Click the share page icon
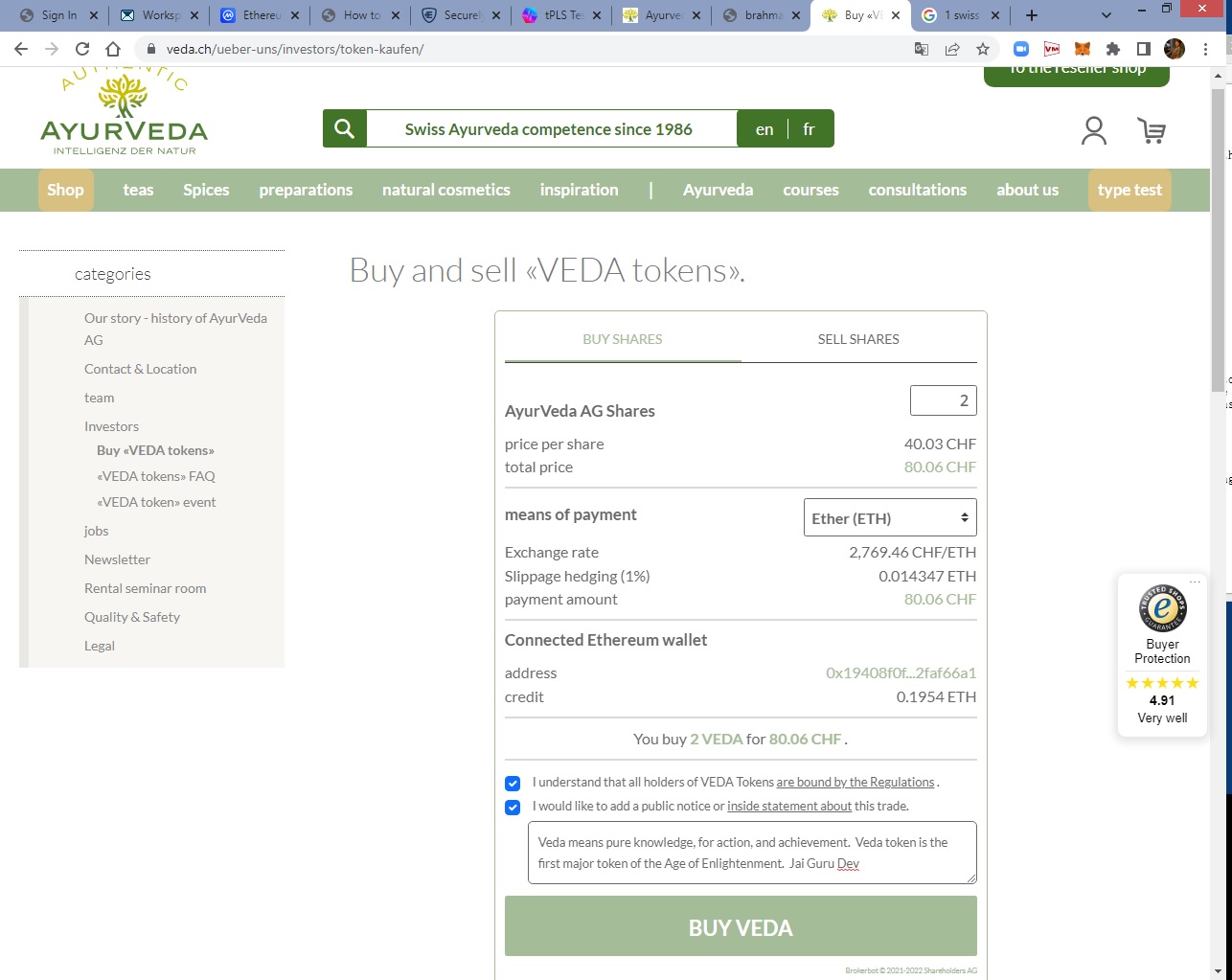This screenshot has width=1232, height=980. pyautogui.click(x=952, y=49)
